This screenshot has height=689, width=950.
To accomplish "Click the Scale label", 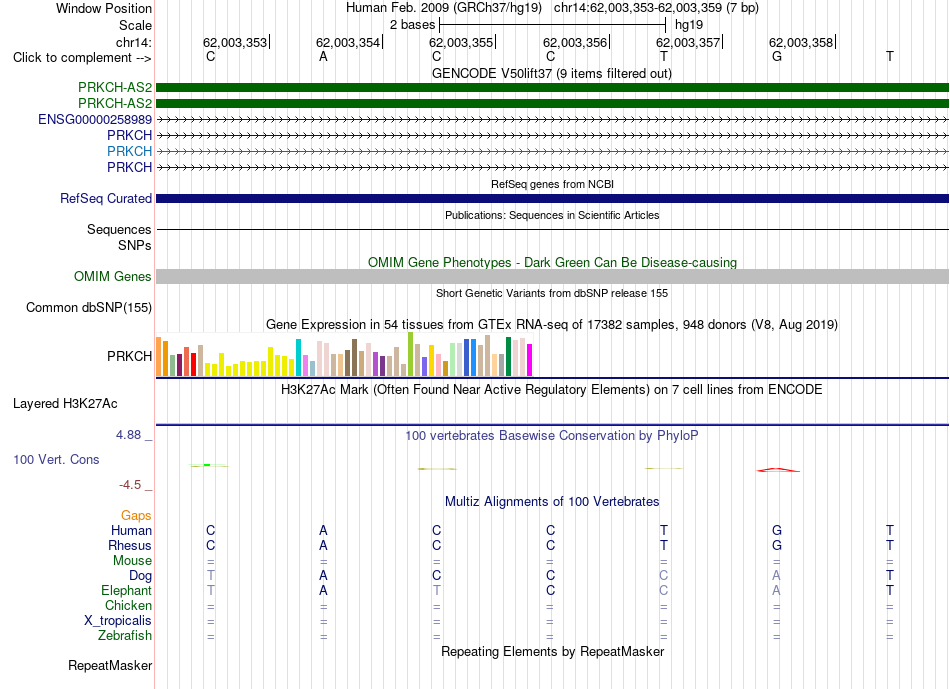I will point(135,25).
